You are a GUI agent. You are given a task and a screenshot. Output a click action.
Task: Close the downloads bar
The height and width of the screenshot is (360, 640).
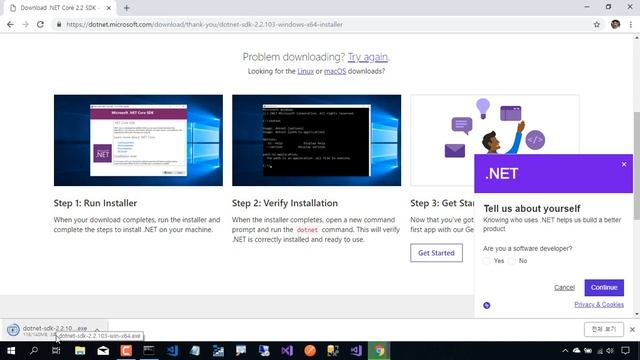[632, 329]
